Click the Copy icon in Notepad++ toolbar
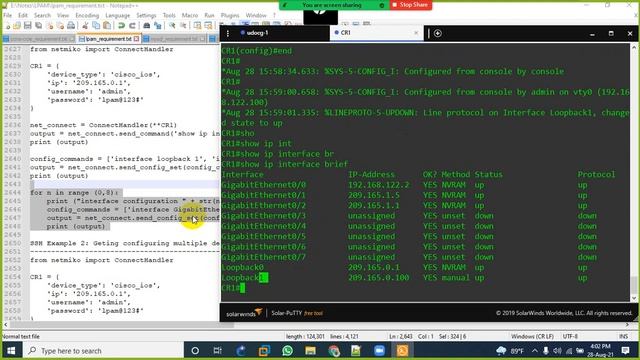 click(96, 26)
